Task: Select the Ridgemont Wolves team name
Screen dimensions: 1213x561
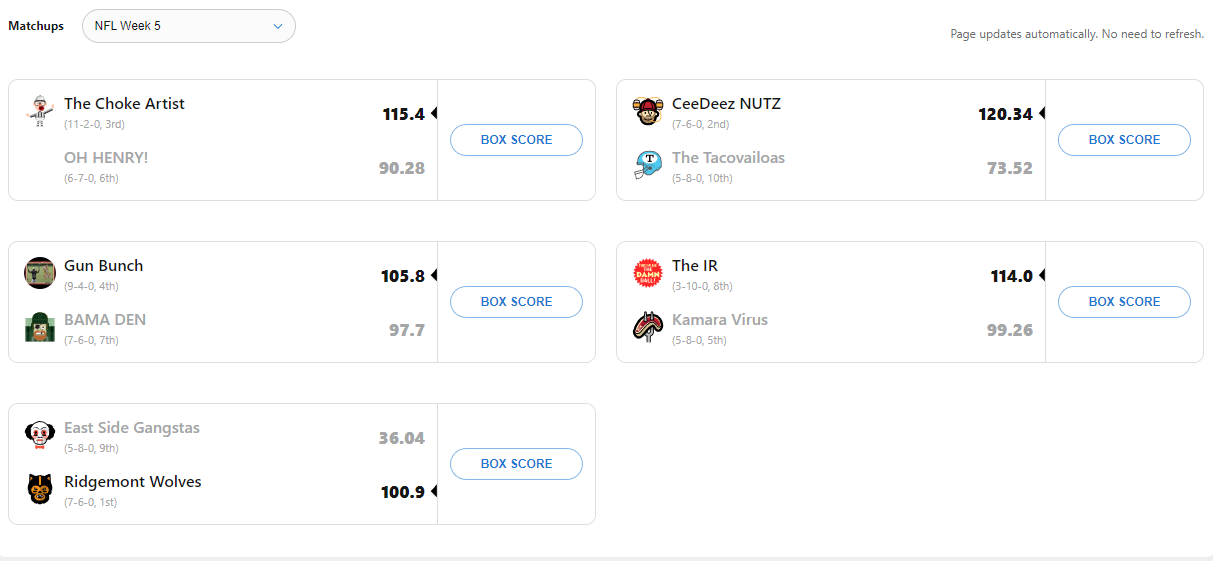Action: (133, 482)
